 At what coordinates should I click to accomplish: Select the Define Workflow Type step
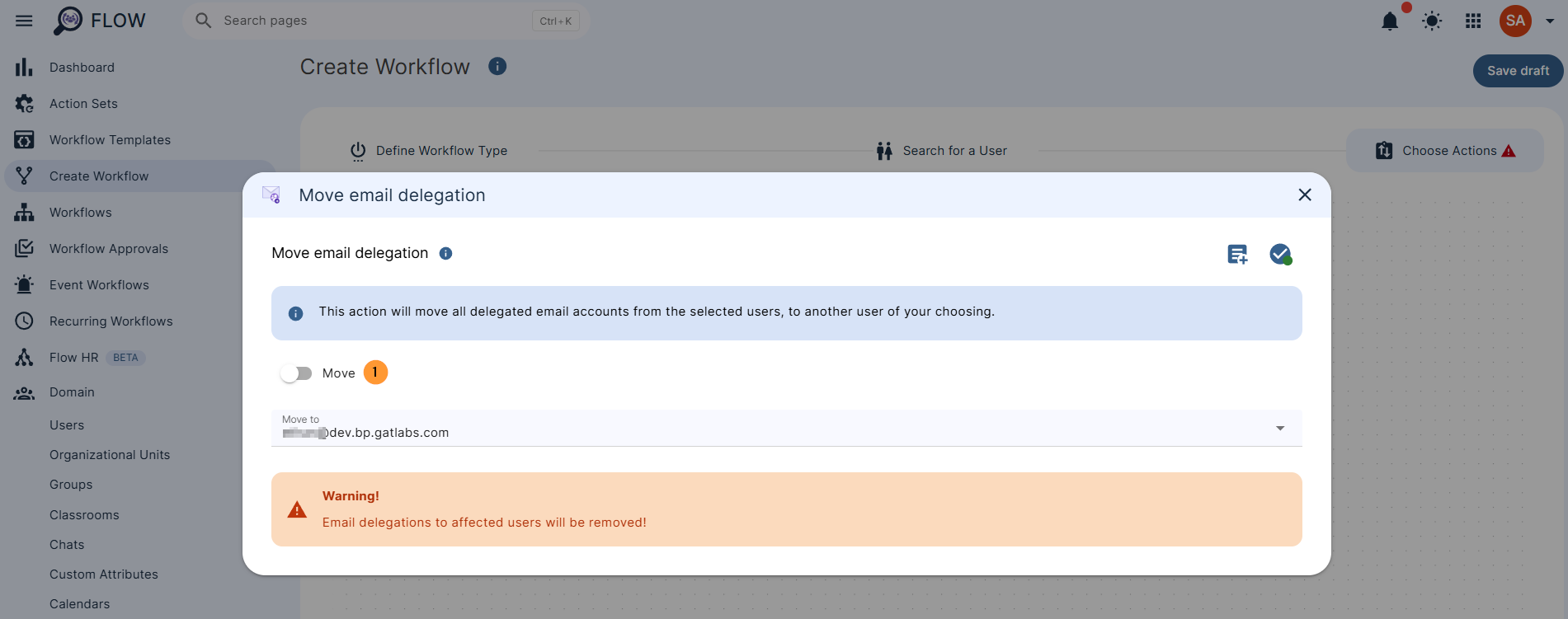click(429, 151)
